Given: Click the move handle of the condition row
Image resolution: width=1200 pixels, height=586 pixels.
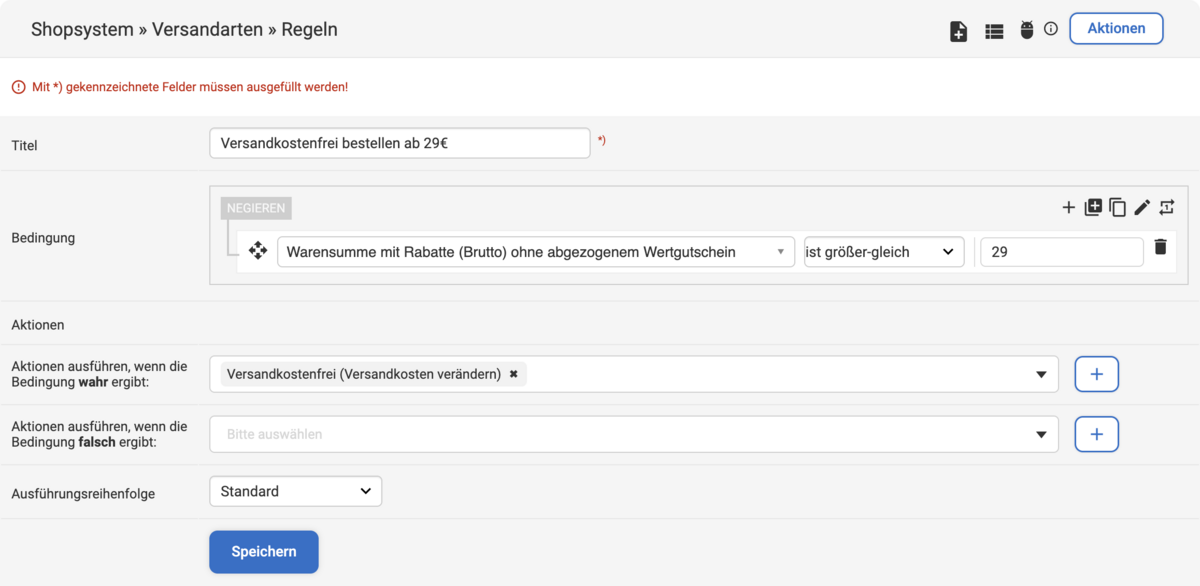Looking at the screenshot, I should [258, 250].
